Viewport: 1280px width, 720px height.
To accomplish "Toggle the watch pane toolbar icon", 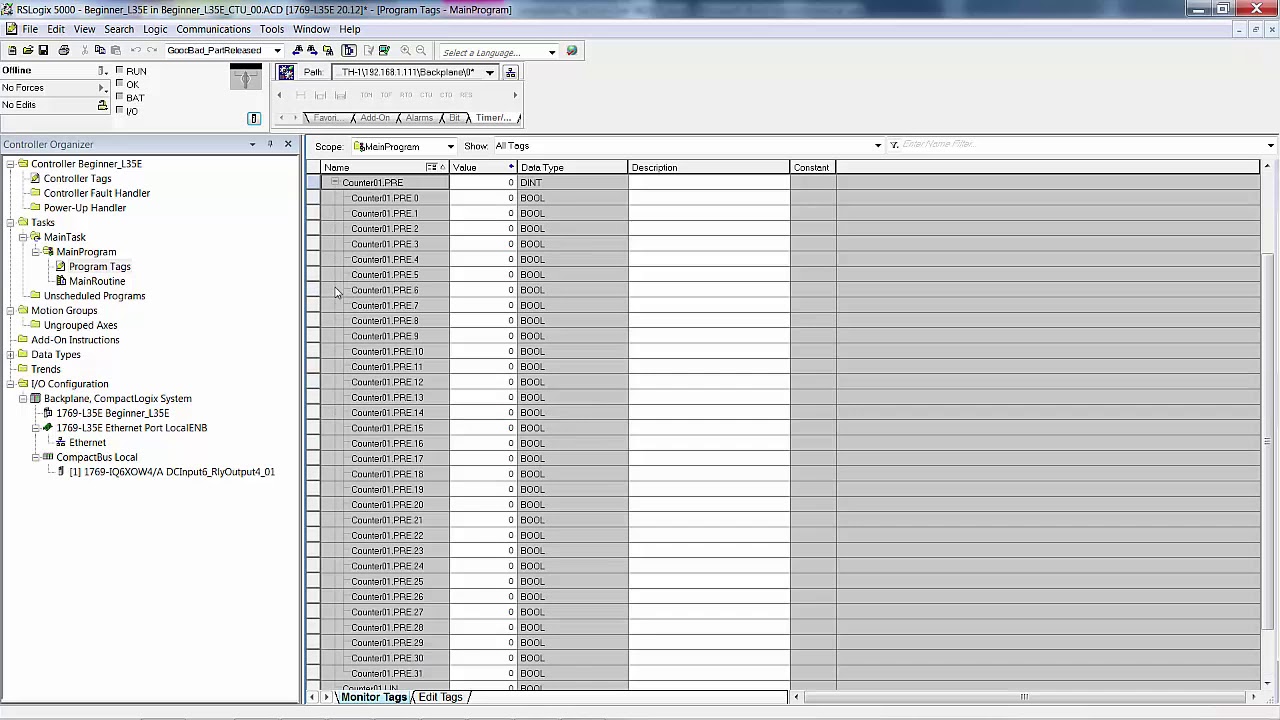I will click(348, 51).
